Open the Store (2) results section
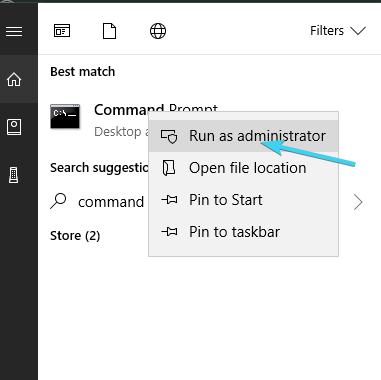Image resolution: width=381 pixels, height=380 pixels. 75,236
